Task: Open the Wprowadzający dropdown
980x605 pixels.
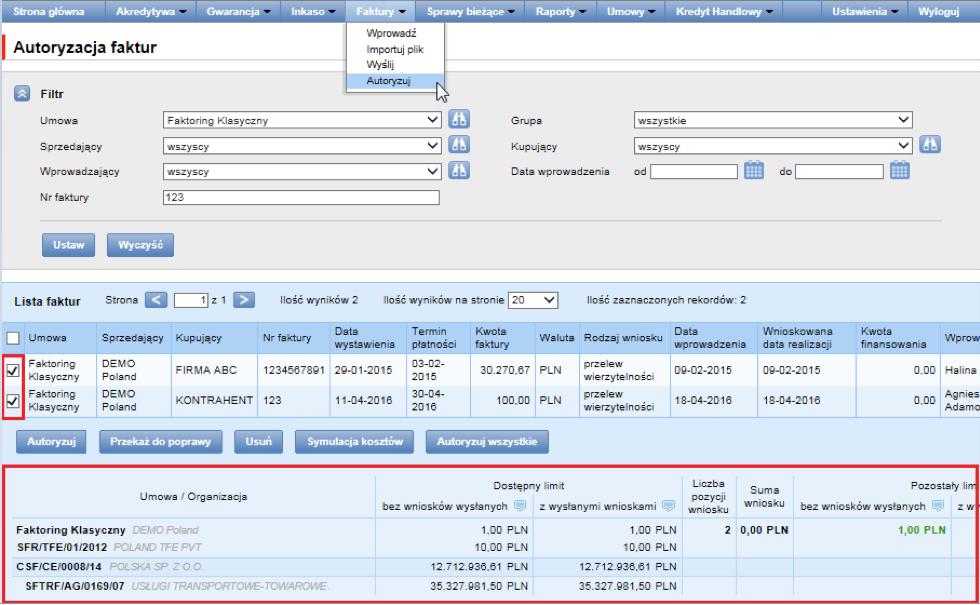Action: click(x=302, y=171)
